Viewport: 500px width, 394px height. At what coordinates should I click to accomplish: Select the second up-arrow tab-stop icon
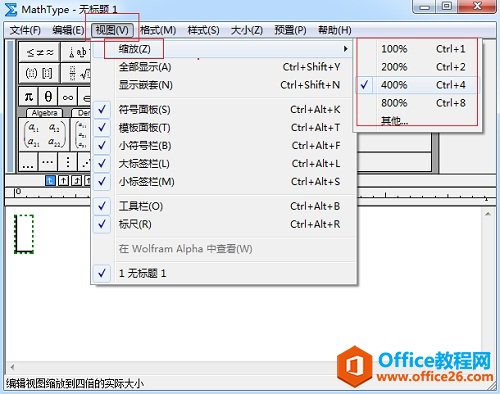tap(76, 181)
